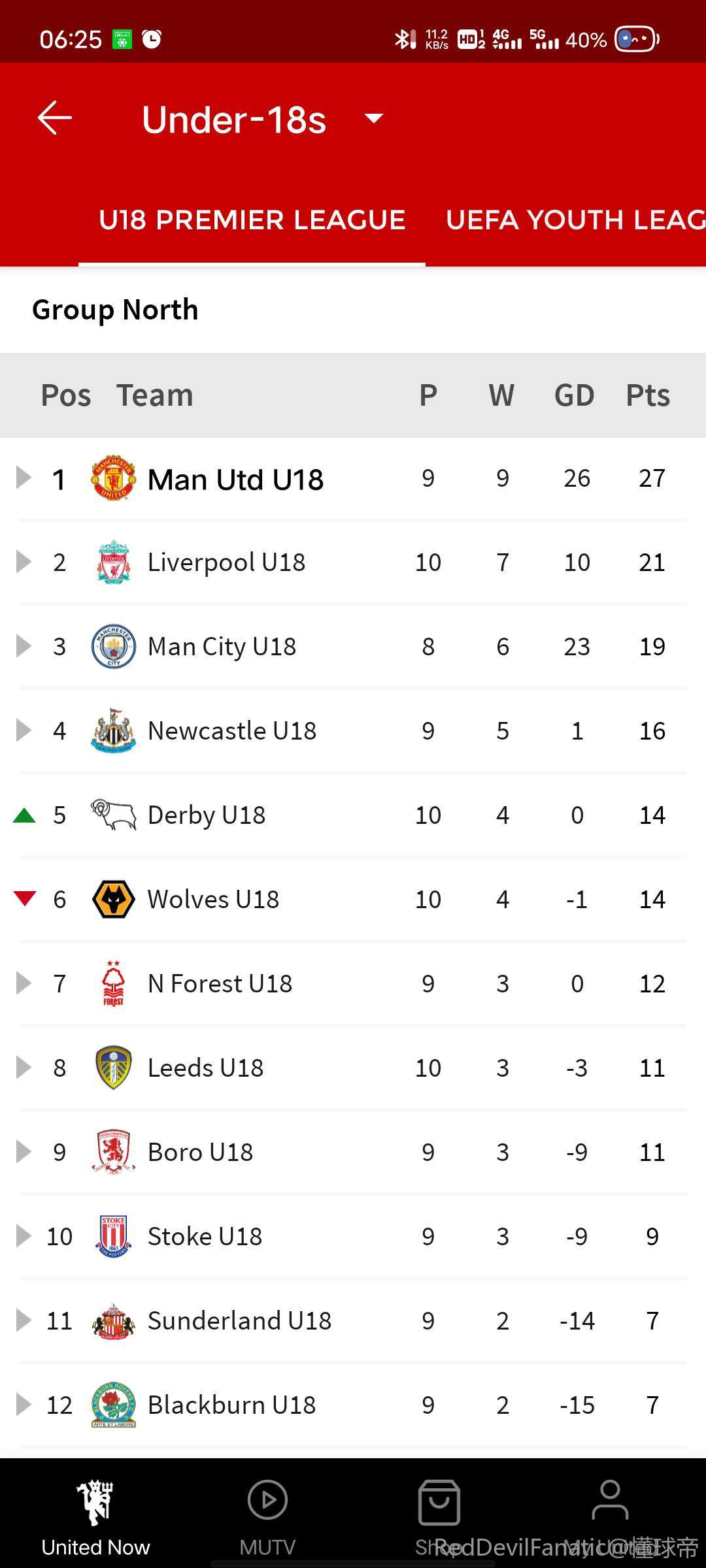Tap the Newcastle U18 crest
Image resolution: width=706 pixels, height=1568 pixels.
click(113, 730)
